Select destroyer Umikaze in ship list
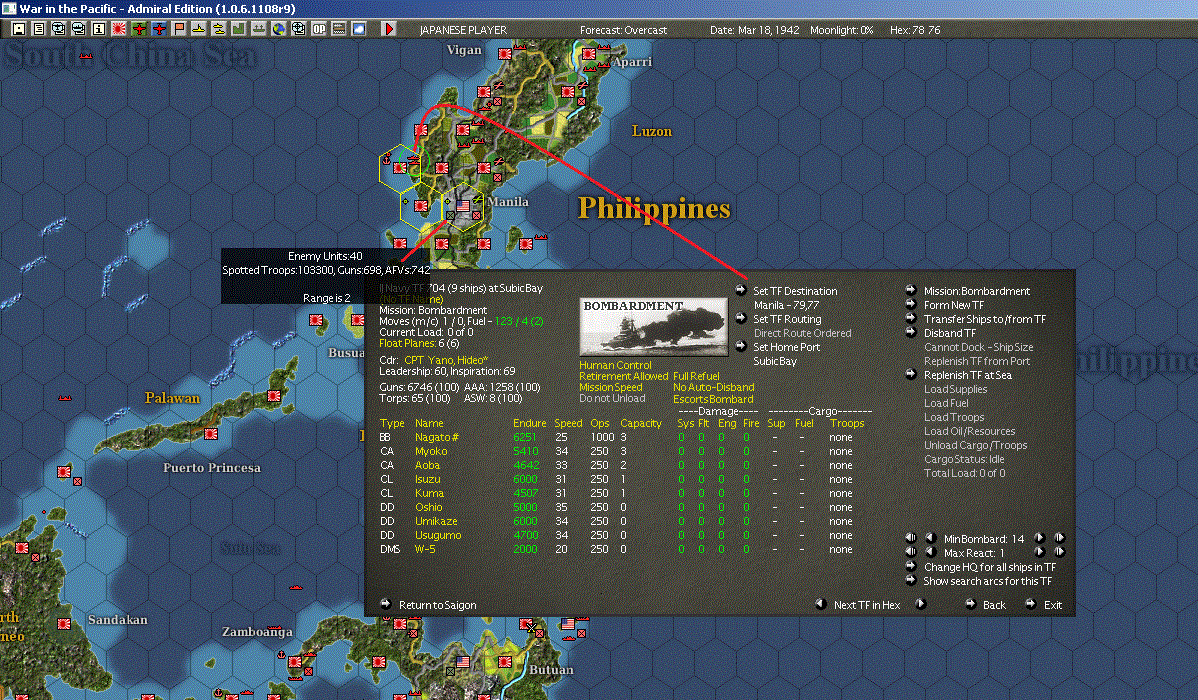1198x700 pixels. click(x=435, y=521)
